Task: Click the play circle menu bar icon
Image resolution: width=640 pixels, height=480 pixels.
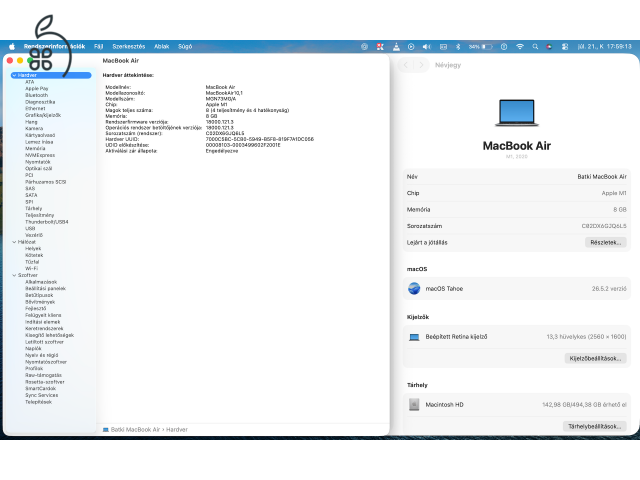Action: (411, 47)
